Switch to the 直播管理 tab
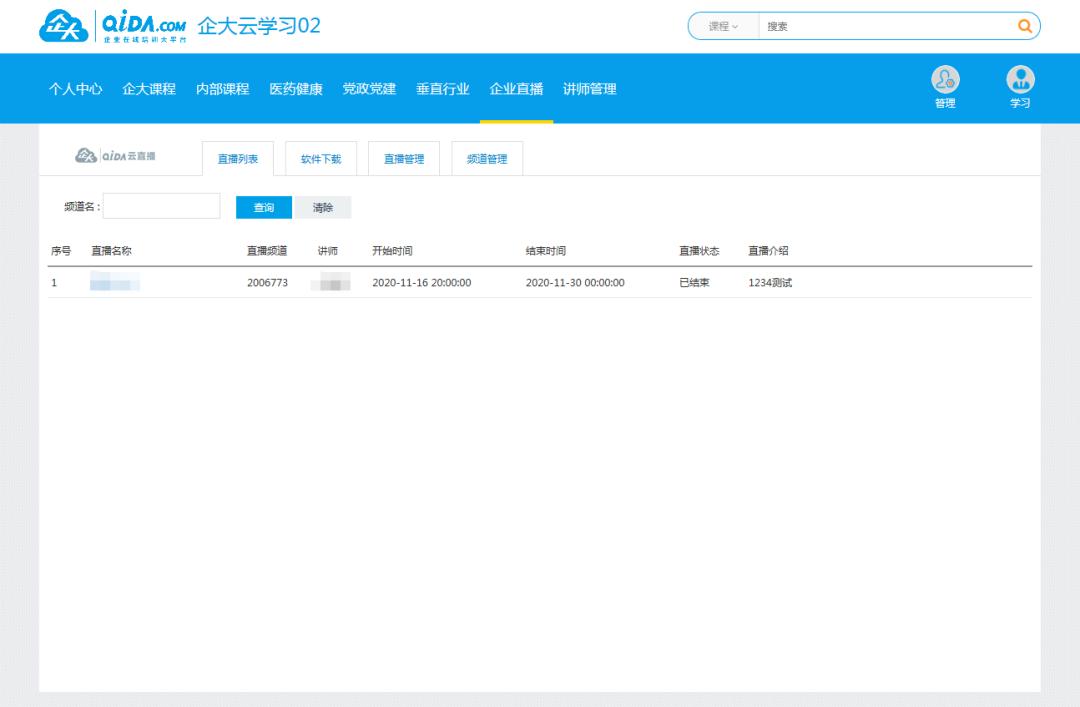The height and width of the screenshot is (707, 1080). click(x=404, y=158)
